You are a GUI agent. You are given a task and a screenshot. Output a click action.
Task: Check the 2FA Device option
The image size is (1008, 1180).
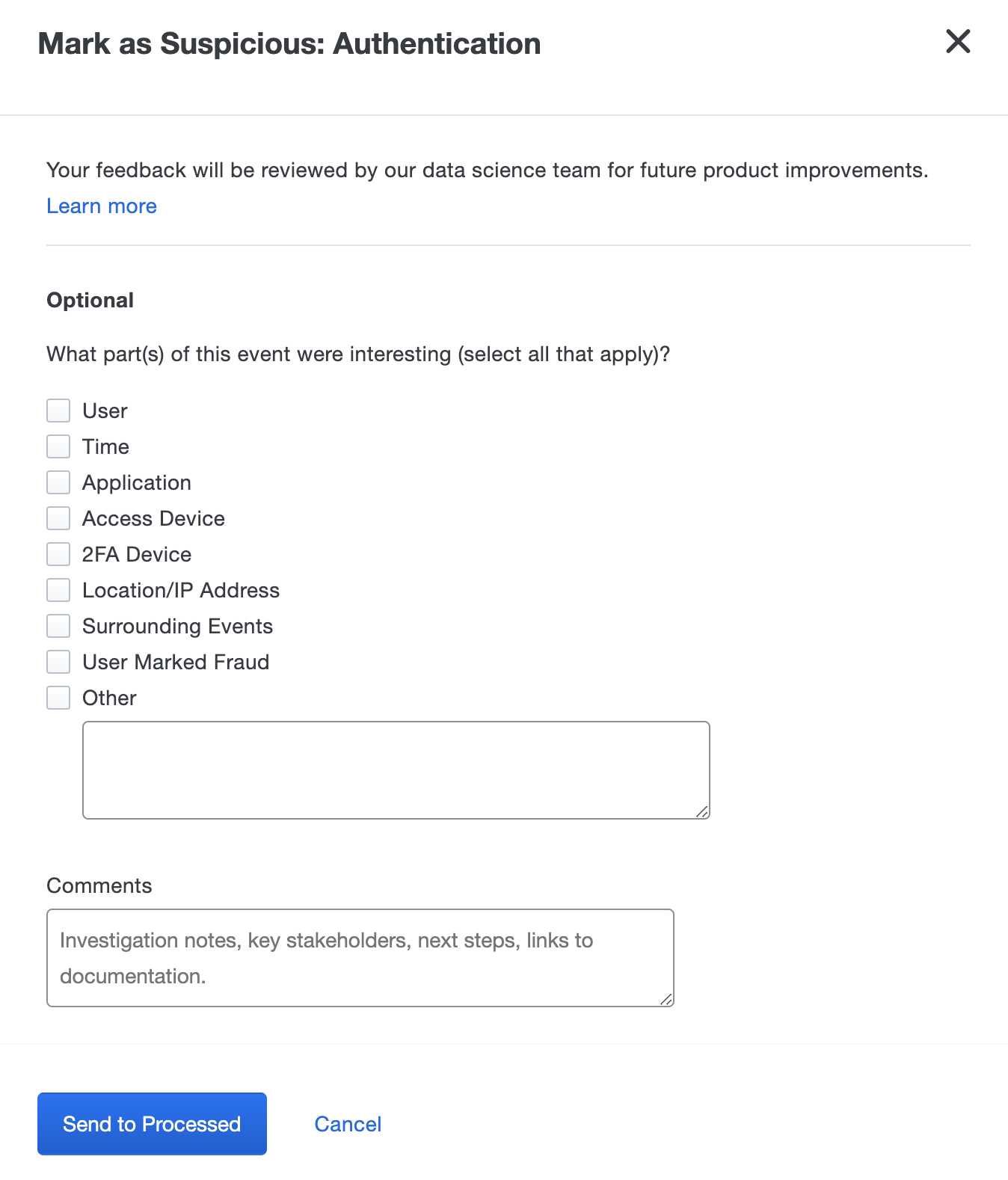[x=58, y=553]
